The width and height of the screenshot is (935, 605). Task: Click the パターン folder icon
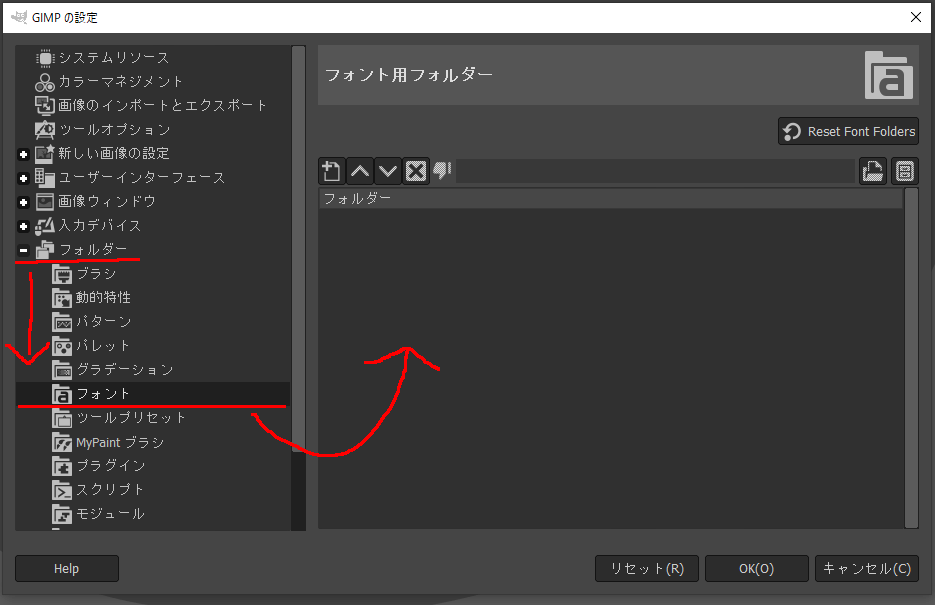[x=62, y=322]
